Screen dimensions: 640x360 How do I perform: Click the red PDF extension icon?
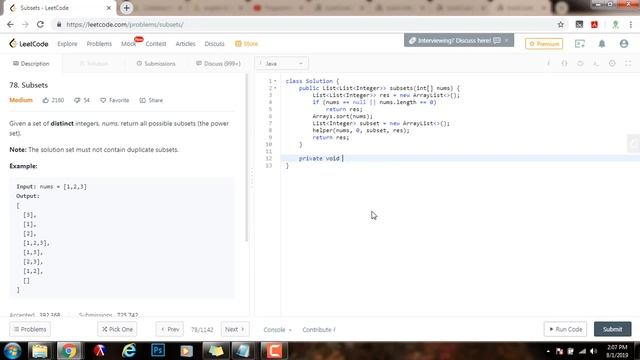594,24
